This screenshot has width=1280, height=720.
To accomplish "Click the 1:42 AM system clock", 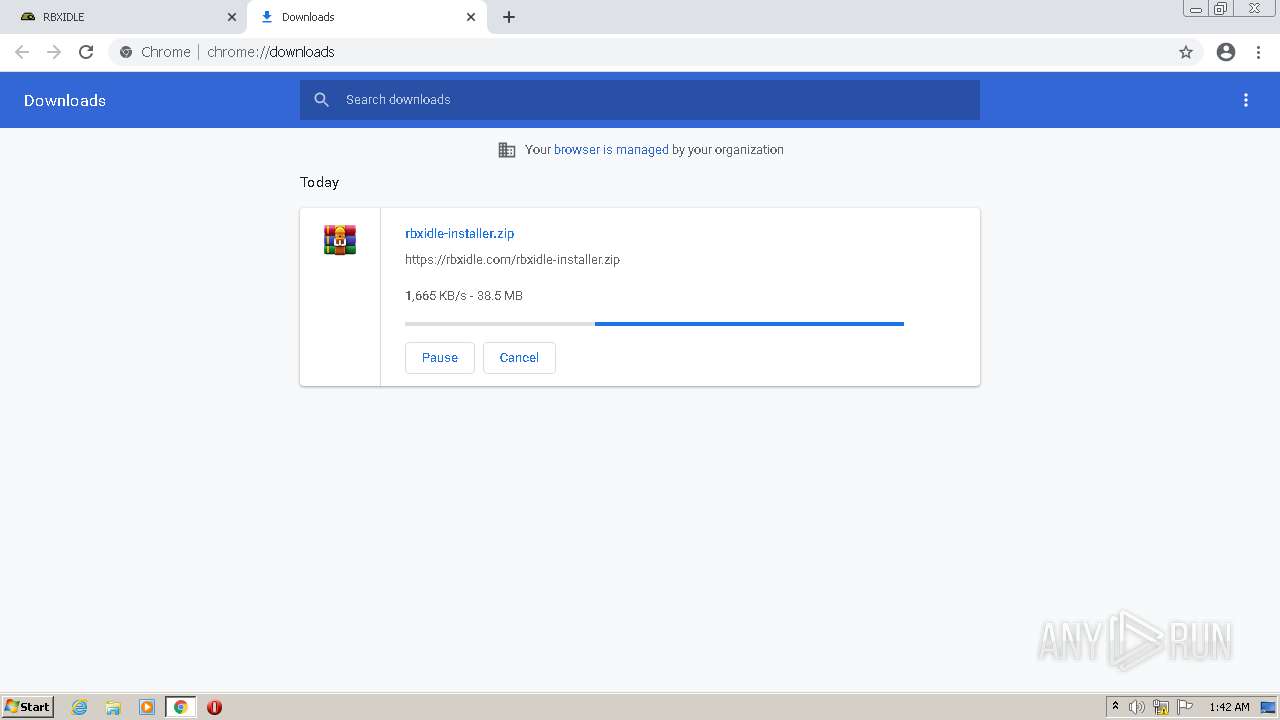I will click(1229, 707).
